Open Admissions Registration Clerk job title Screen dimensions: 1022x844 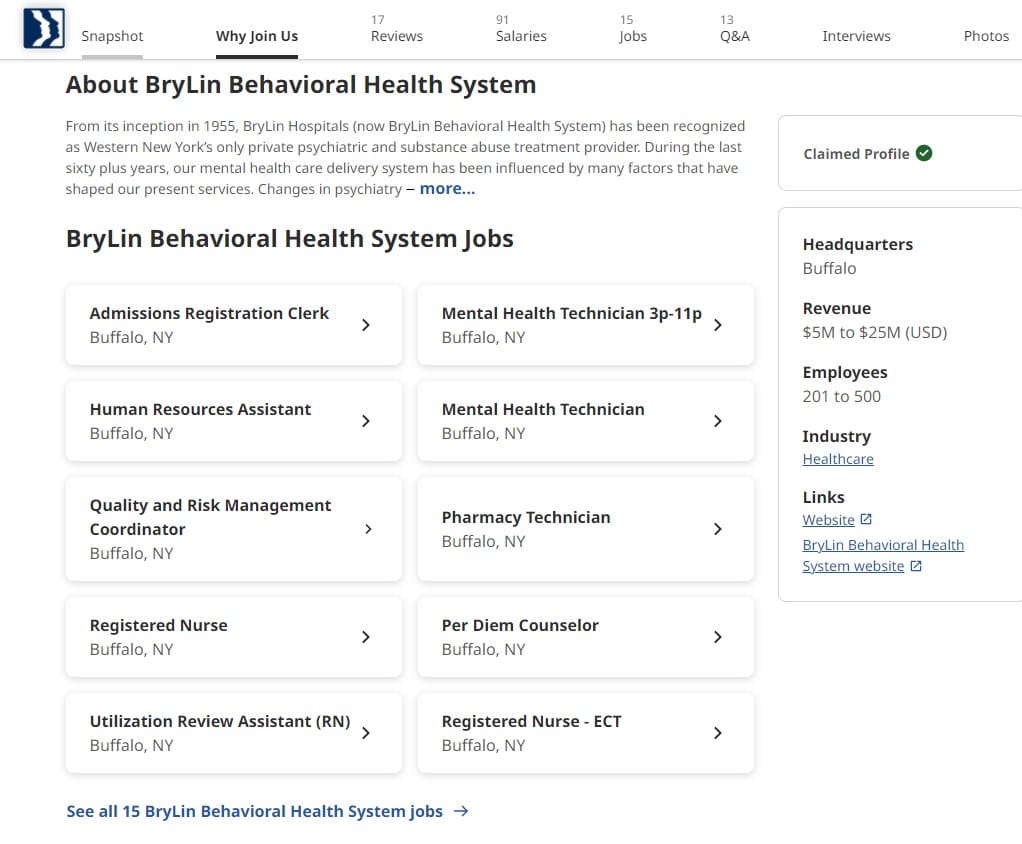click(209, 313)
